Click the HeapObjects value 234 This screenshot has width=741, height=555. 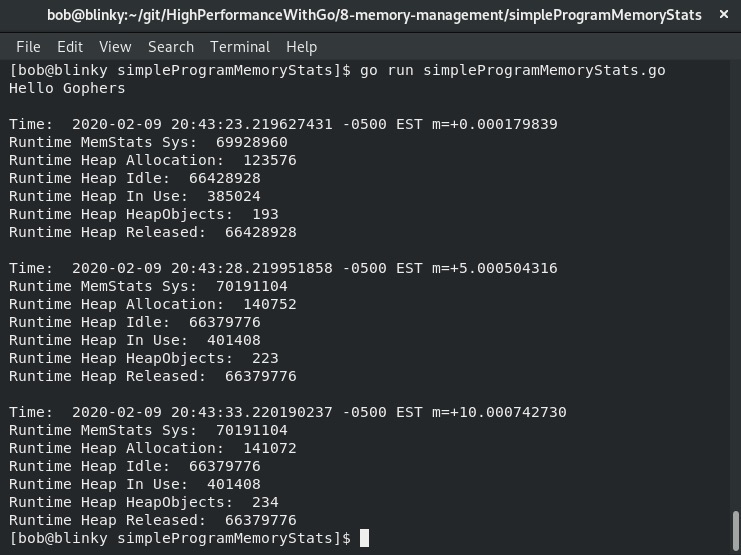265,502
